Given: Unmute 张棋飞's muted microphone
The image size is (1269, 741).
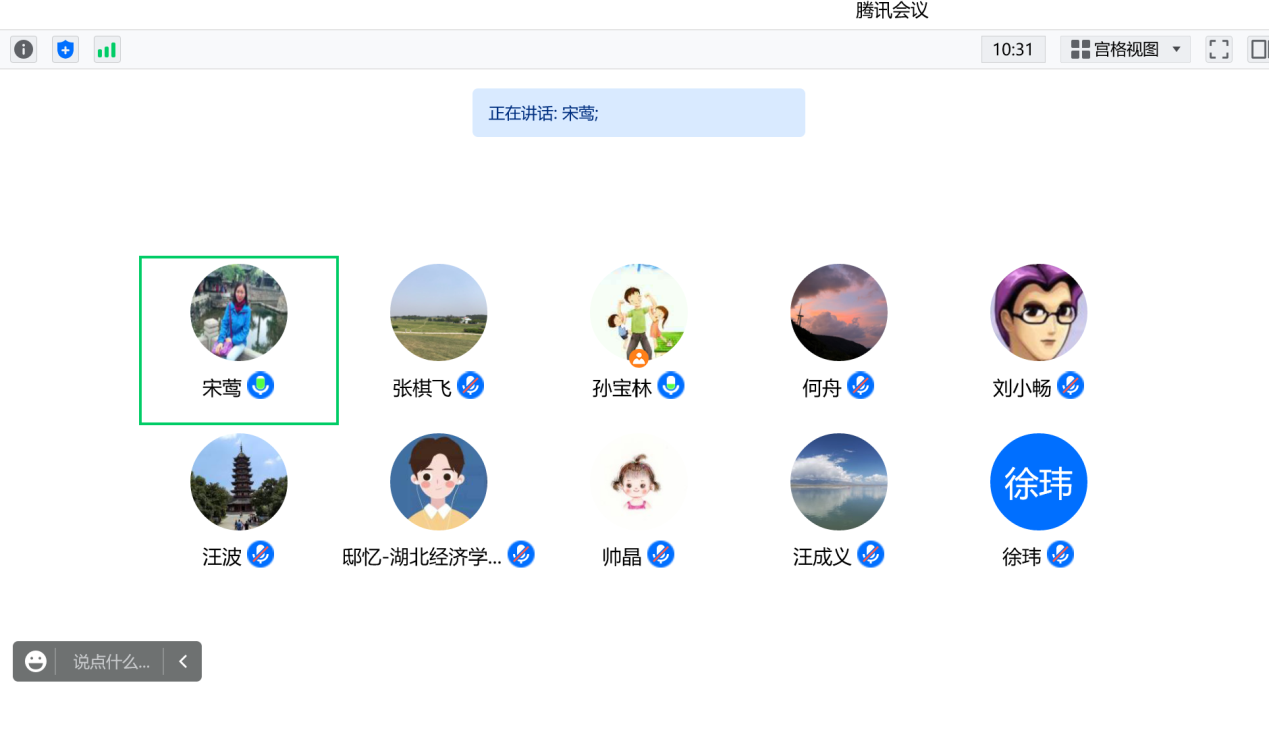Looking at the screenshot, I should coord(471,385).
